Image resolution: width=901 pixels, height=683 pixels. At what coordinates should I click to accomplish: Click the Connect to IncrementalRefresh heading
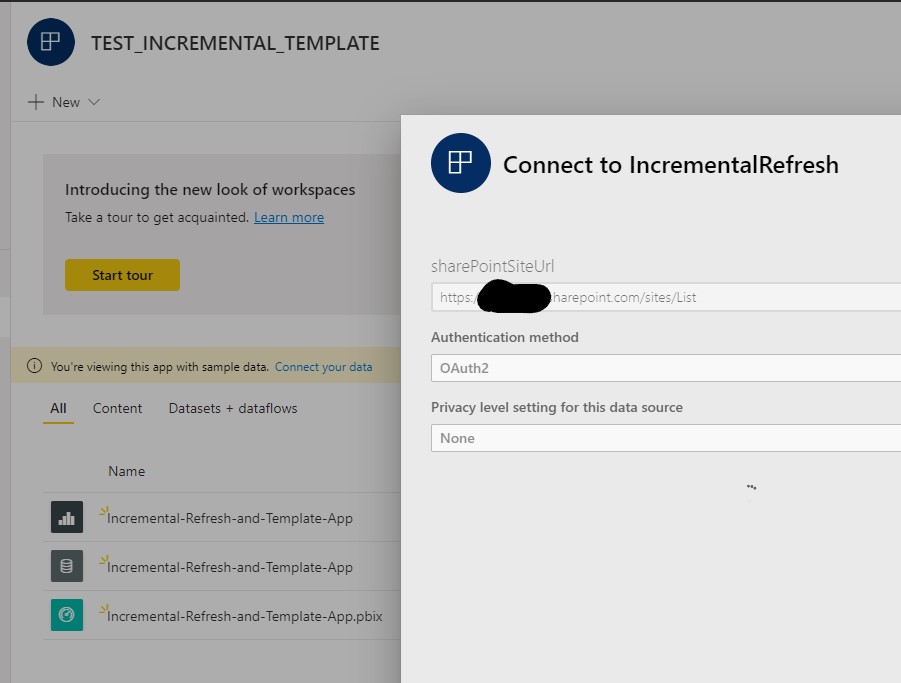tap(671, 165)
